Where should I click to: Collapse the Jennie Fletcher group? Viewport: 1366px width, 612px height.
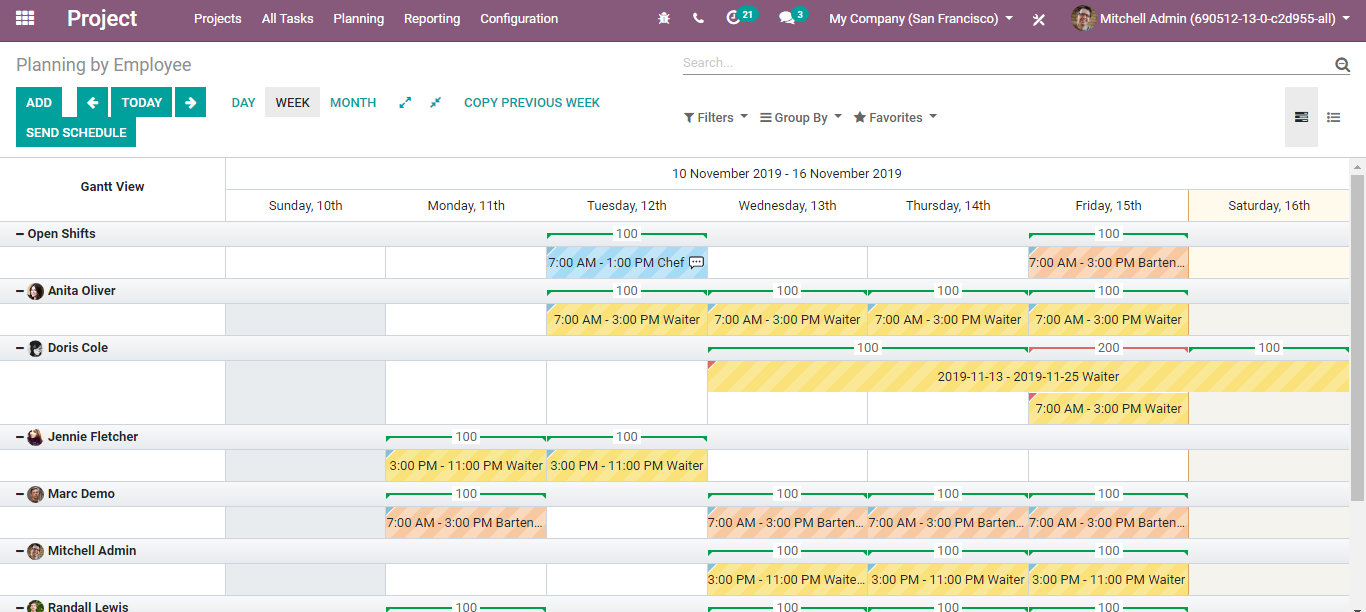(x=20, y=437)
